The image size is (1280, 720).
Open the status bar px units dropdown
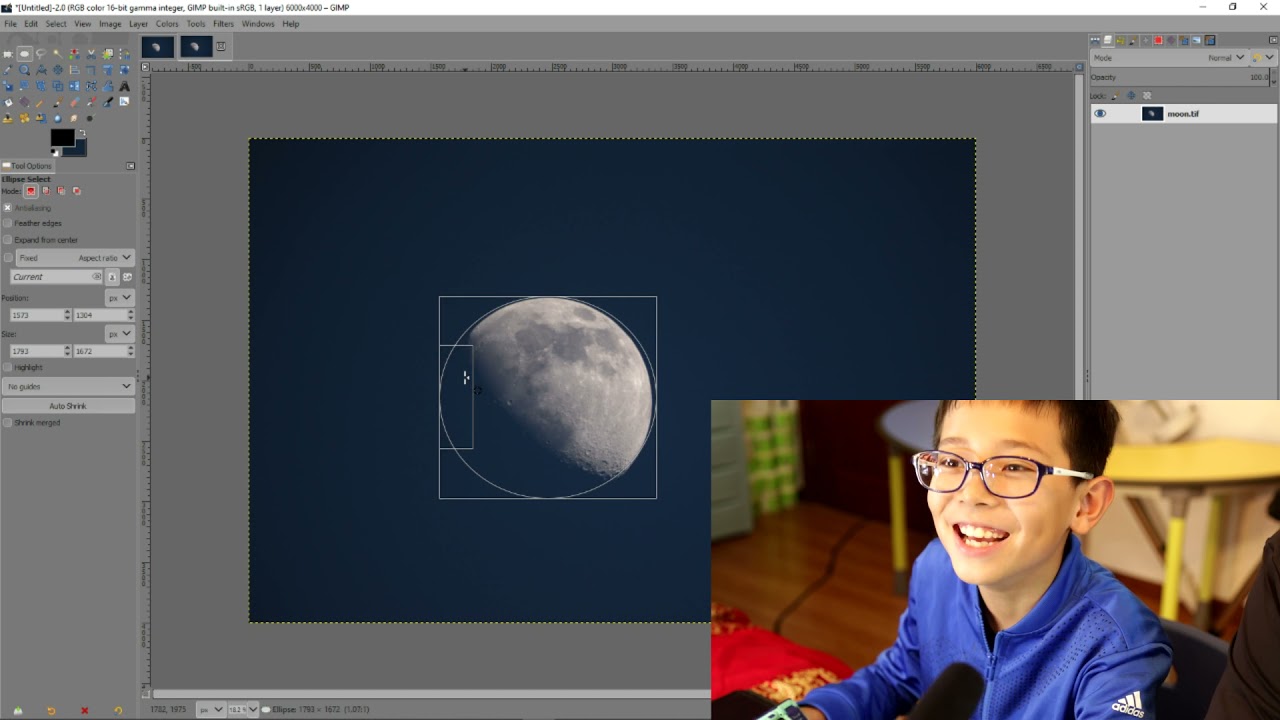(210, 709)
